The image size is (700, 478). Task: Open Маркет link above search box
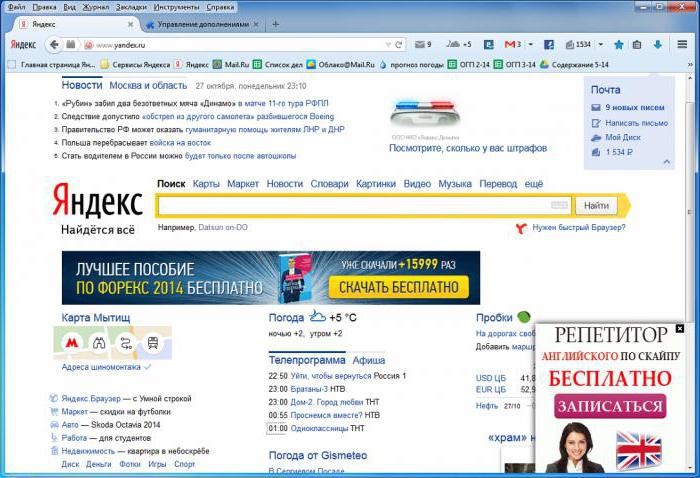coord(243,184)
